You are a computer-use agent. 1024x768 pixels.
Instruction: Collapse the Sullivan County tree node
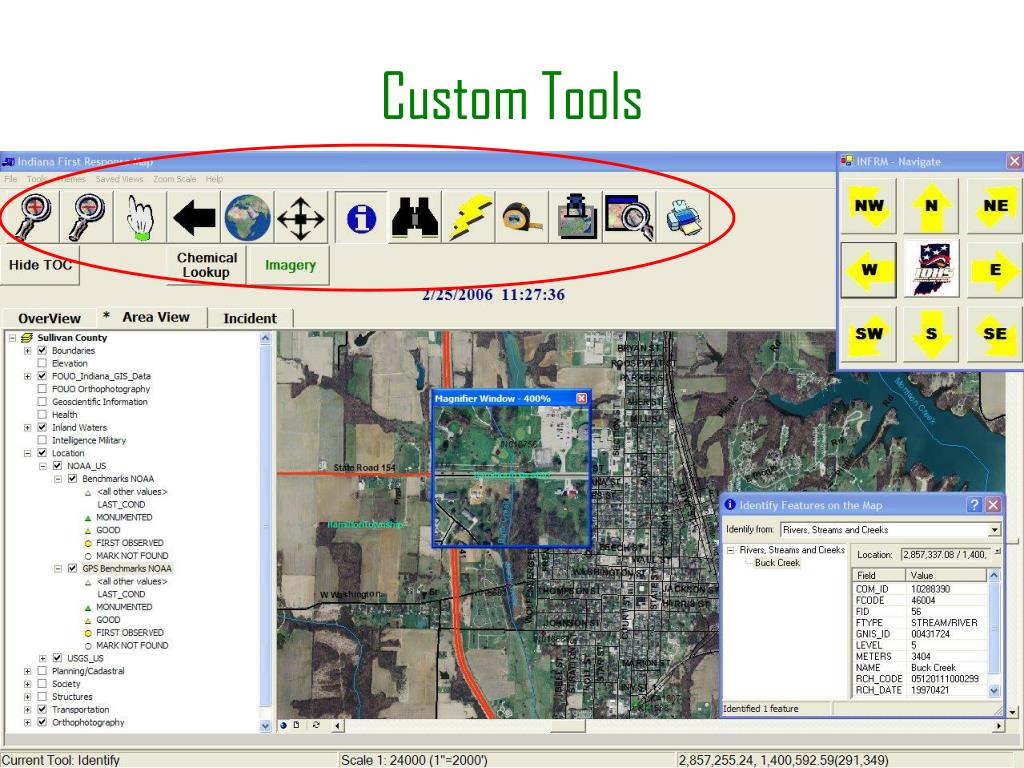coord(12,338)
